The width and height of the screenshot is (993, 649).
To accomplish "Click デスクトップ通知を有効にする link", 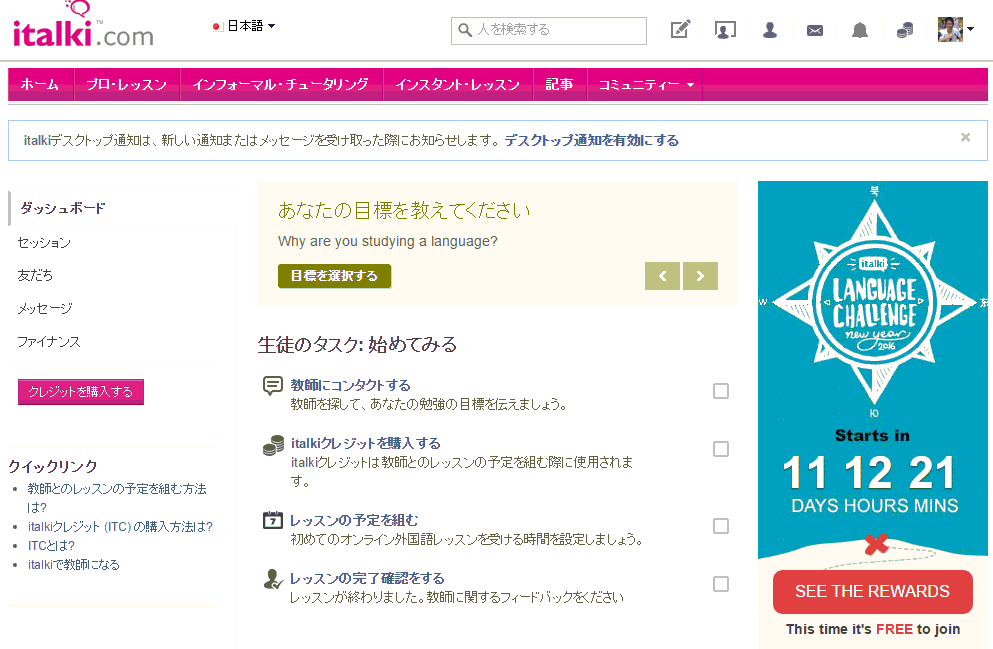I will pyautogui.click(x=591, y=141).
